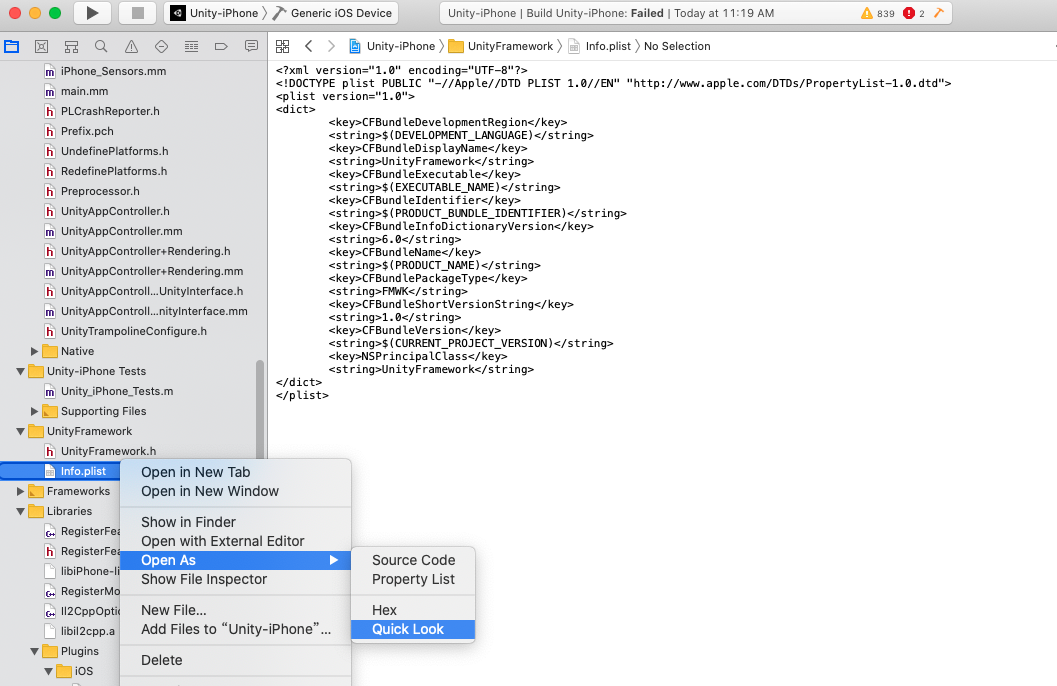1057x686 pixels.
Task: Go forward with the editor's right chevron
Action: (x=331, y=46)
